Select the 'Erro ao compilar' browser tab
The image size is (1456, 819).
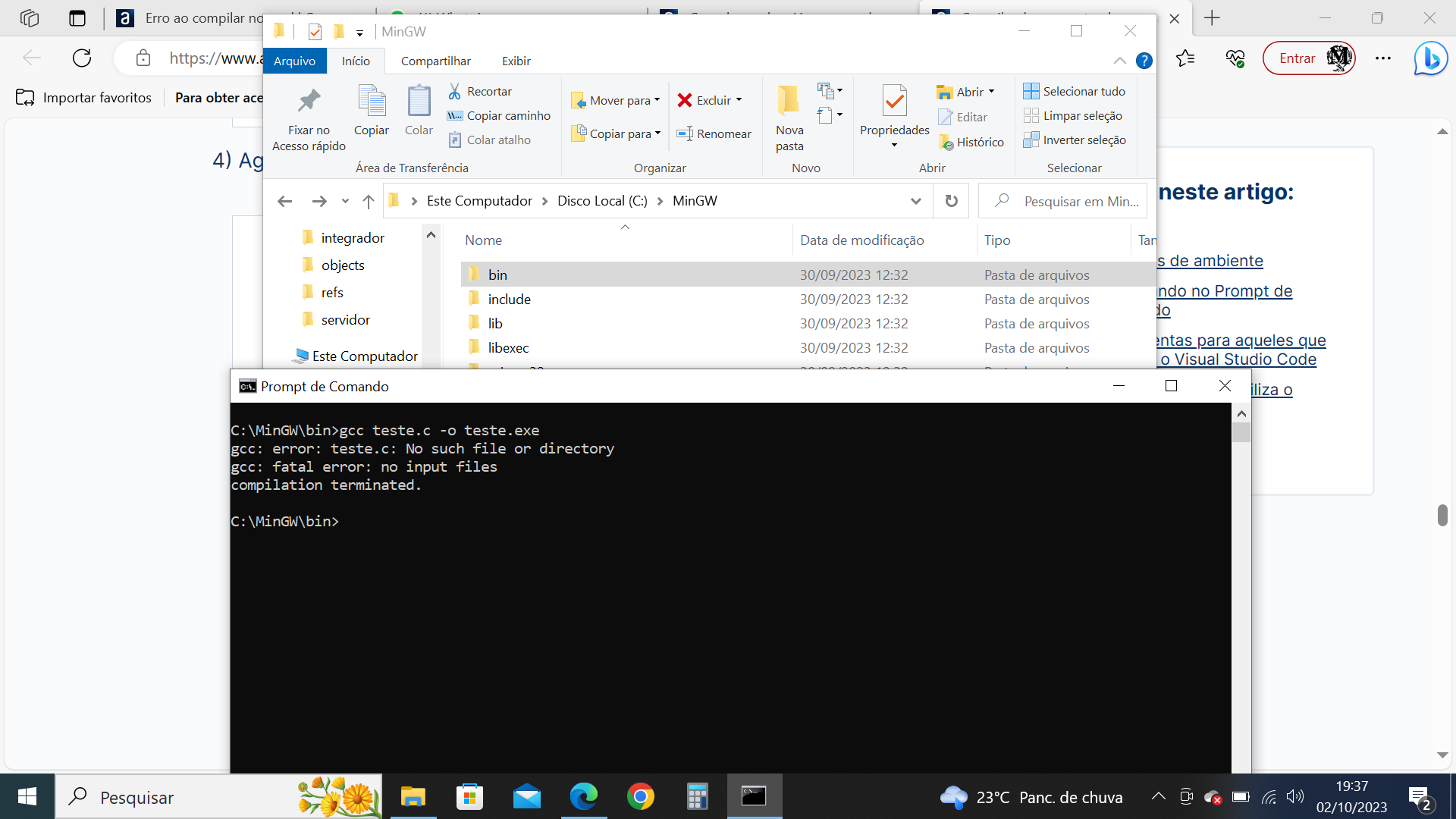[x=188, y=18]
